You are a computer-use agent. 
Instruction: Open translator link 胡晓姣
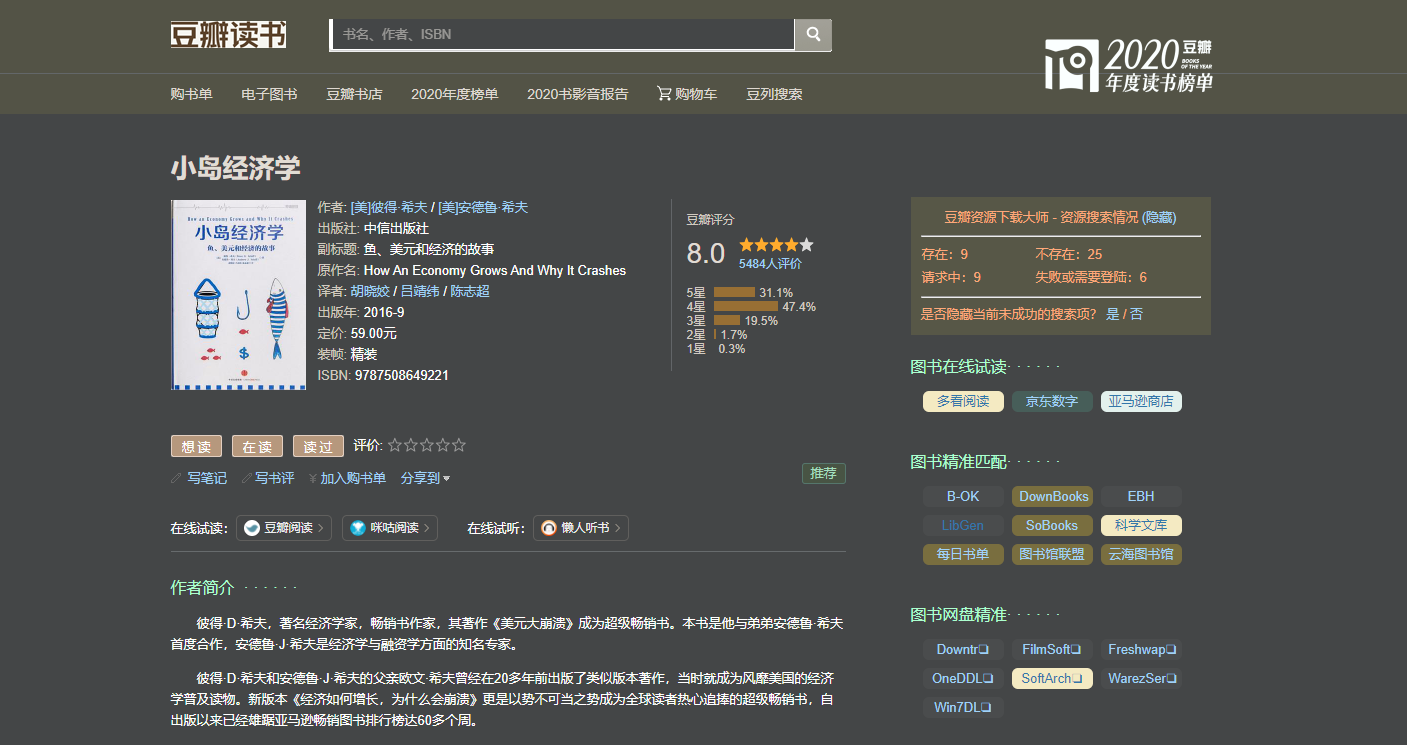click(x=370, y=291)
